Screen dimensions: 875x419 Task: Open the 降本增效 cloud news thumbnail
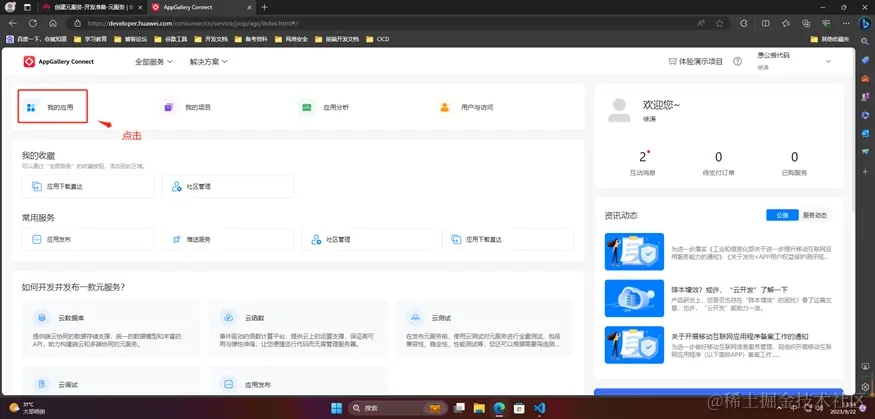pyautogui.click(x=634, y=298)
